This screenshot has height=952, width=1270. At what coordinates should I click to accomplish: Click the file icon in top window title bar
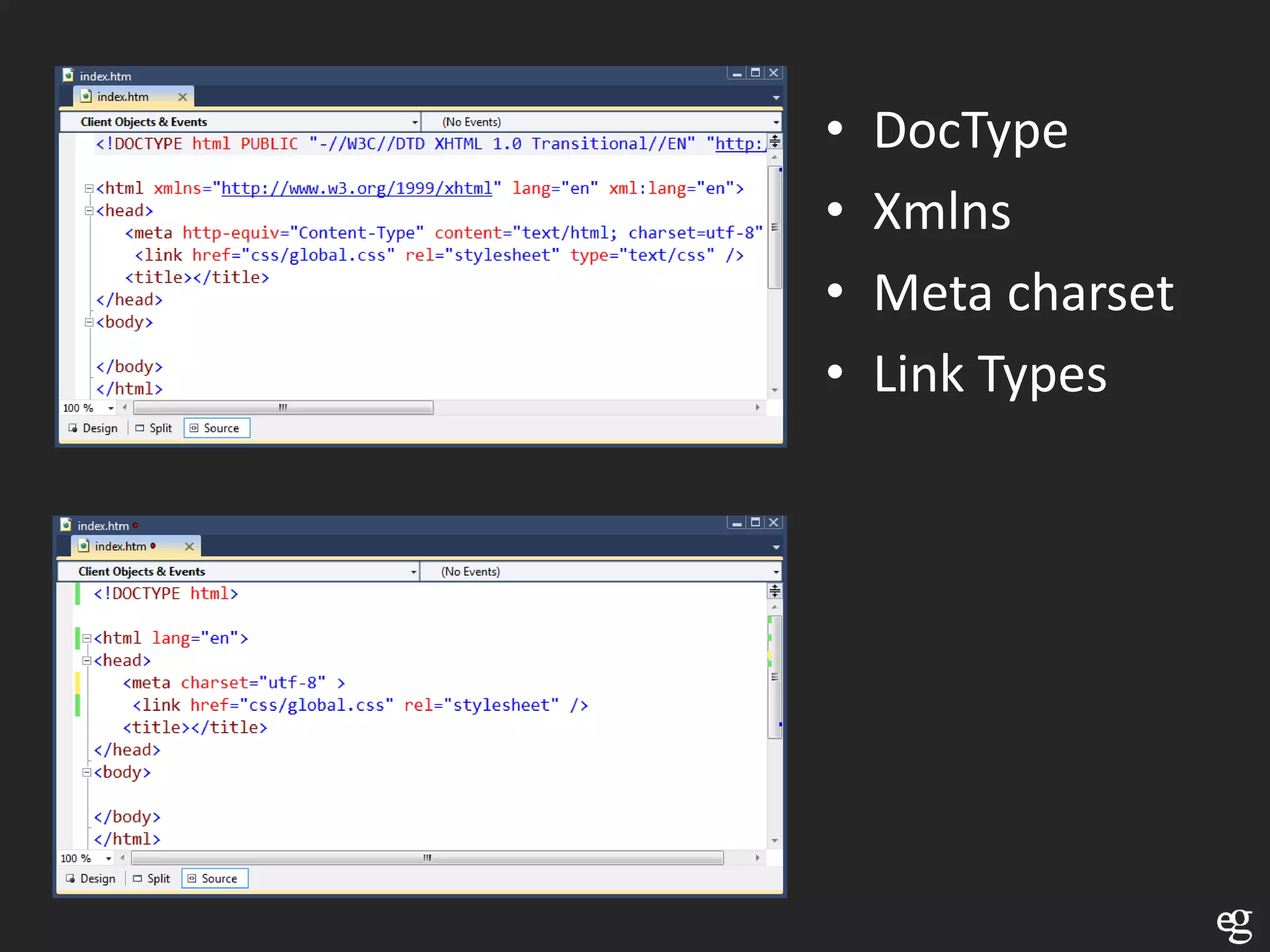[x=68, y=75]
